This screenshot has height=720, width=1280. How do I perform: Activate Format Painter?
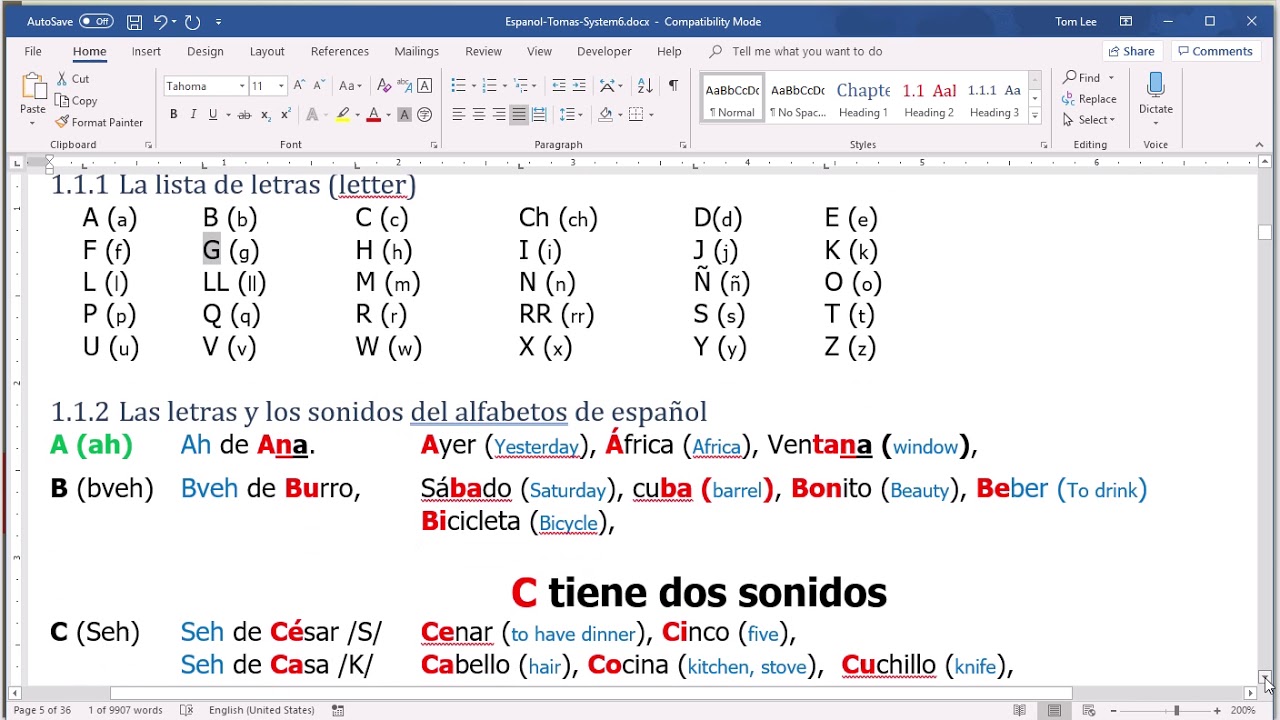99,122
